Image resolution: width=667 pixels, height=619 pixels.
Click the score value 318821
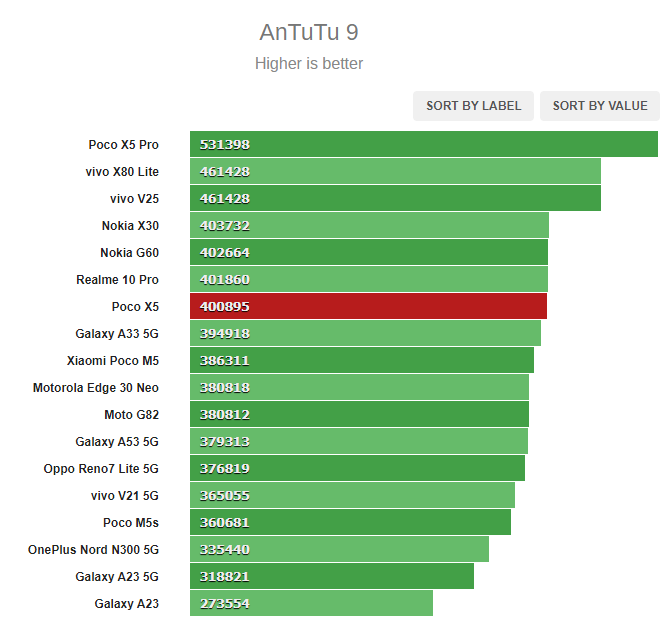pyautogui.click(x=225, y=577)
